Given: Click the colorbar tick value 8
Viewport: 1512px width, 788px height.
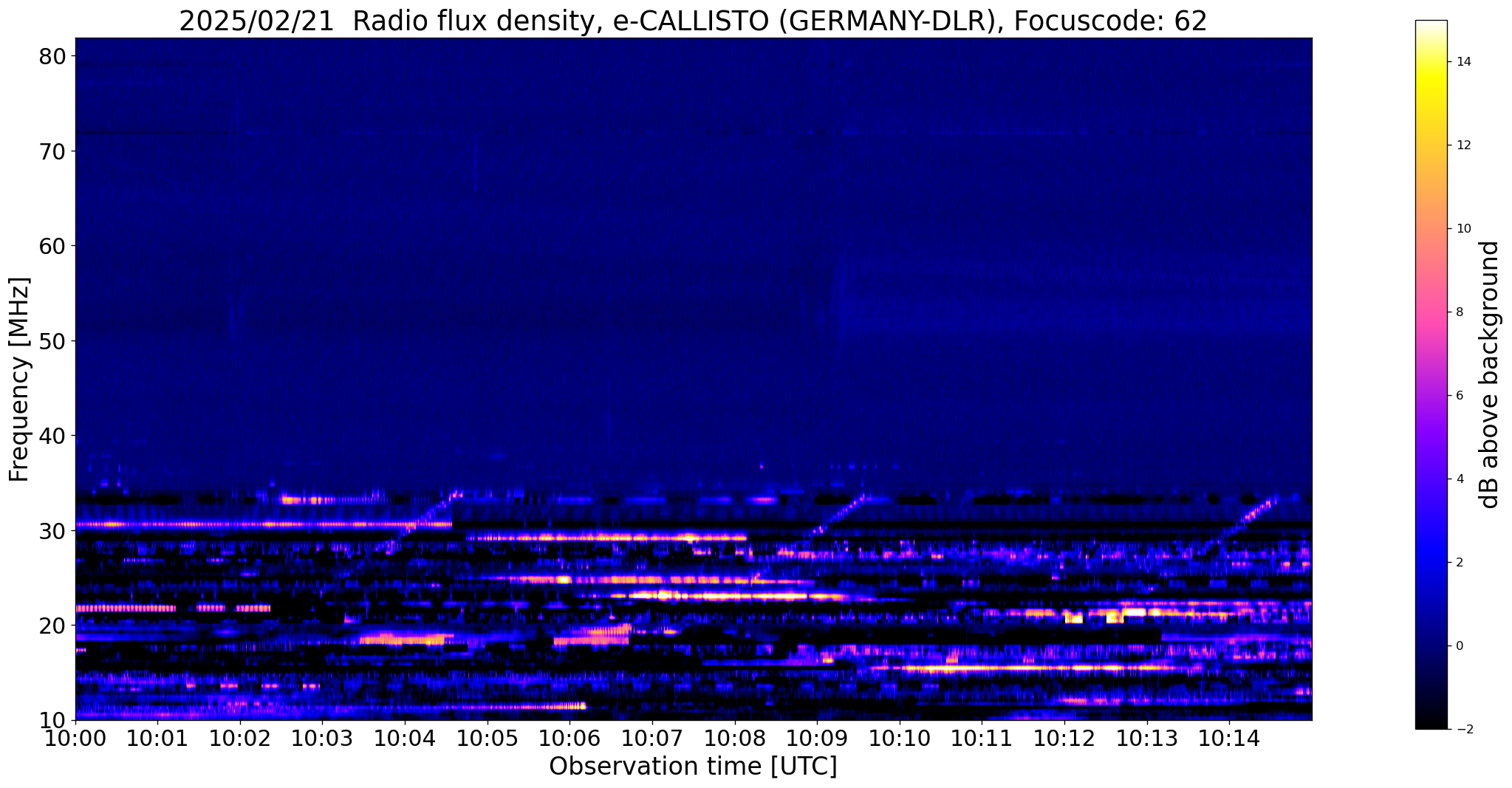Looking at the screenshot, I should [1459, 312].
